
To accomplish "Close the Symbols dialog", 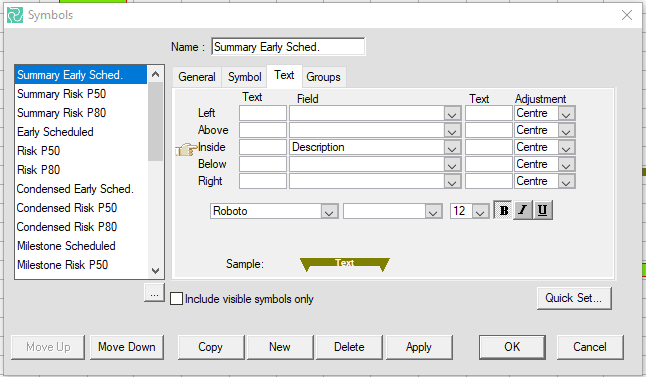I will click(x=627, y=15).
